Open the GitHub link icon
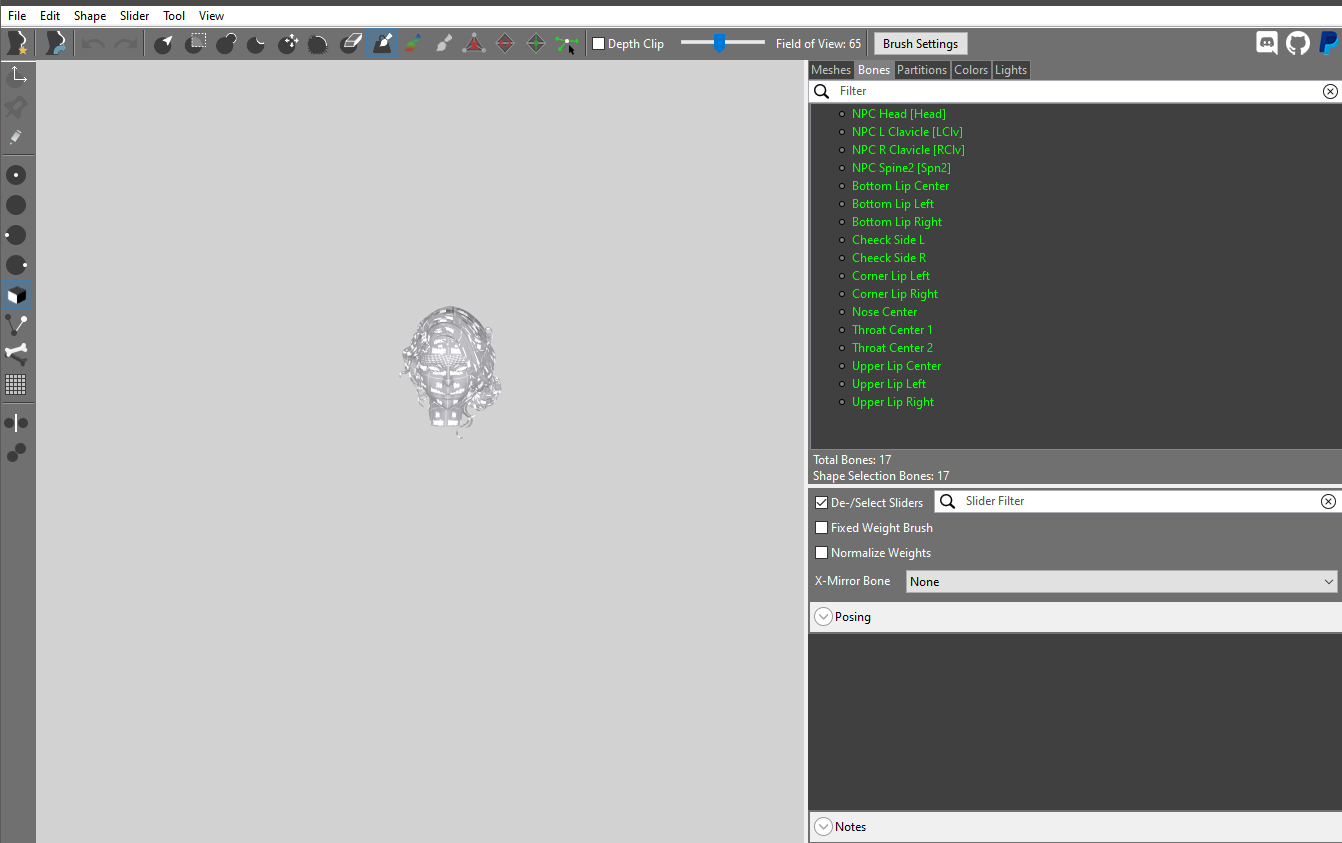 click(1297, 43)
